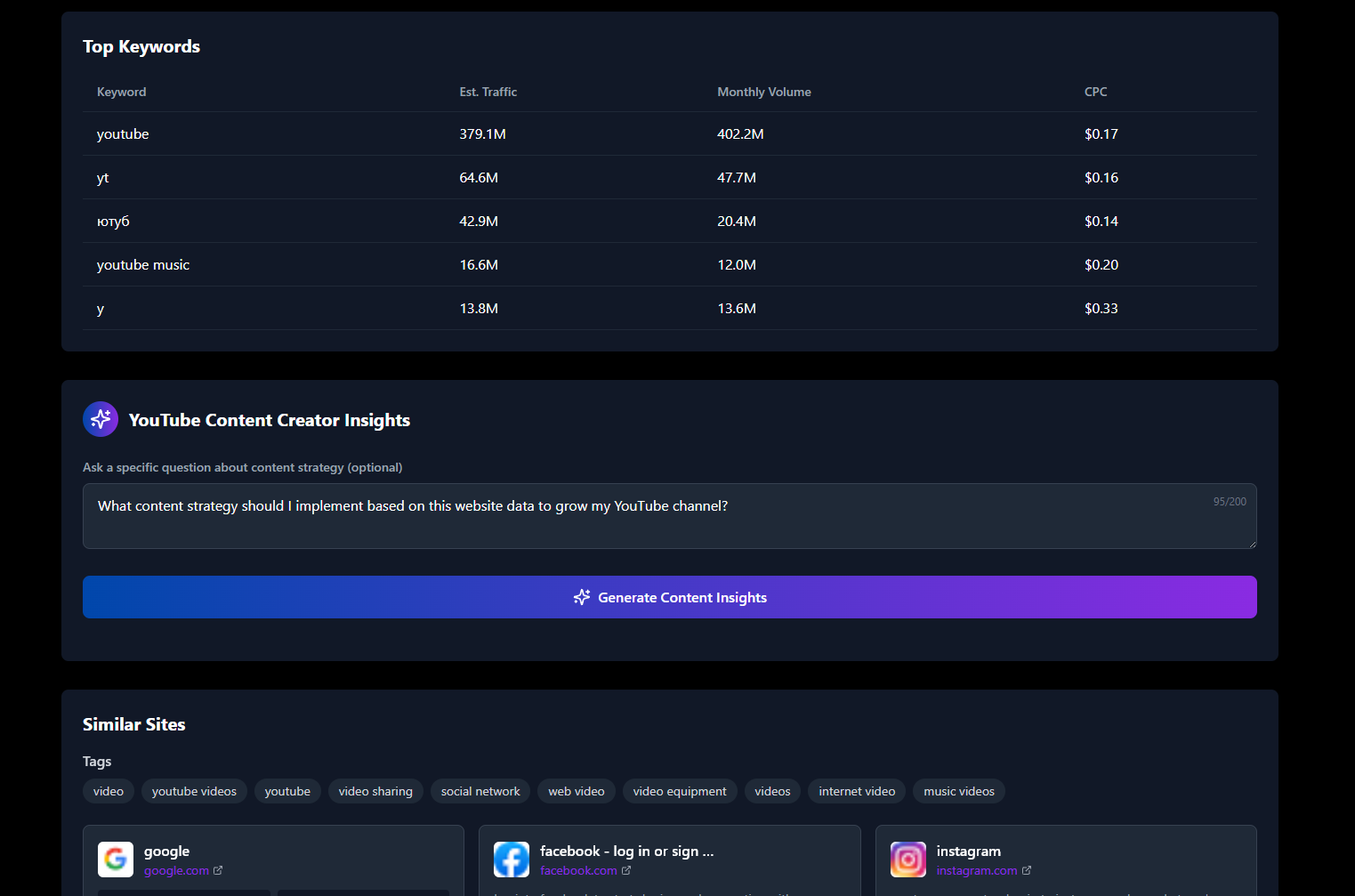Image resolution: width=1355 pixels, height=896 pixels.
Task: Click the $0.14 CPC value
Action: (1101, 221)
